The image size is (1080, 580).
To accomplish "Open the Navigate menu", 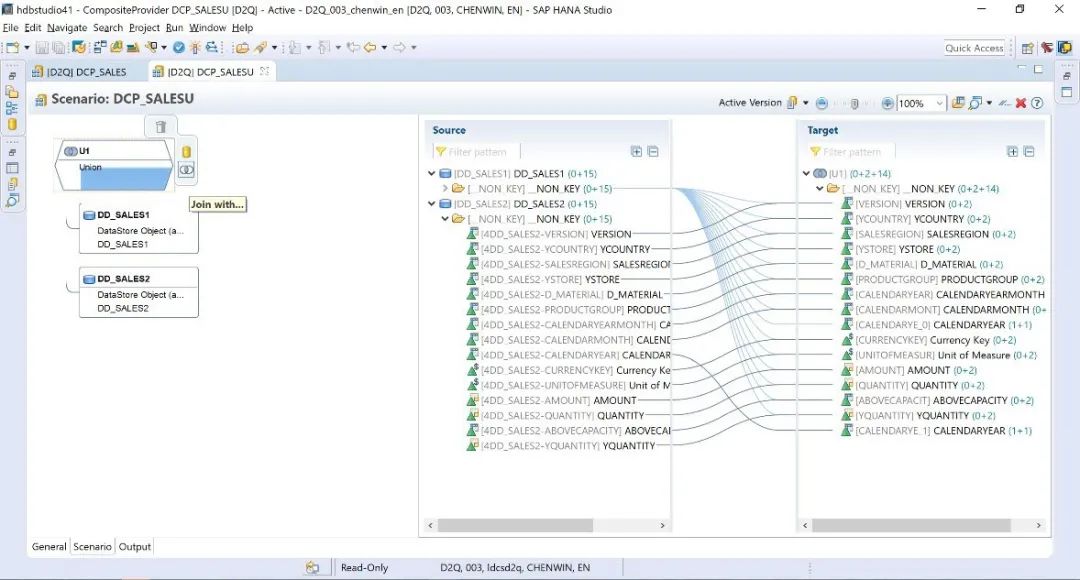I will (x=67, y=28).
